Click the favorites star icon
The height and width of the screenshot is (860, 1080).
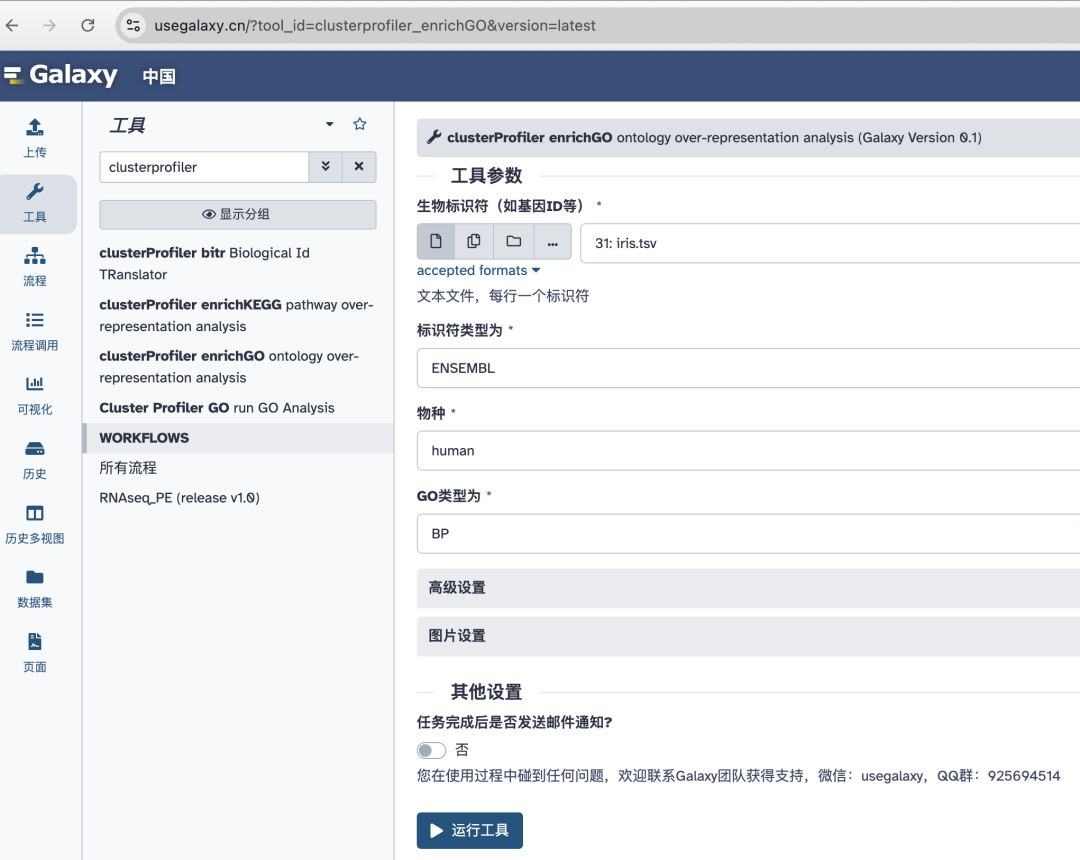click(360, 124)
